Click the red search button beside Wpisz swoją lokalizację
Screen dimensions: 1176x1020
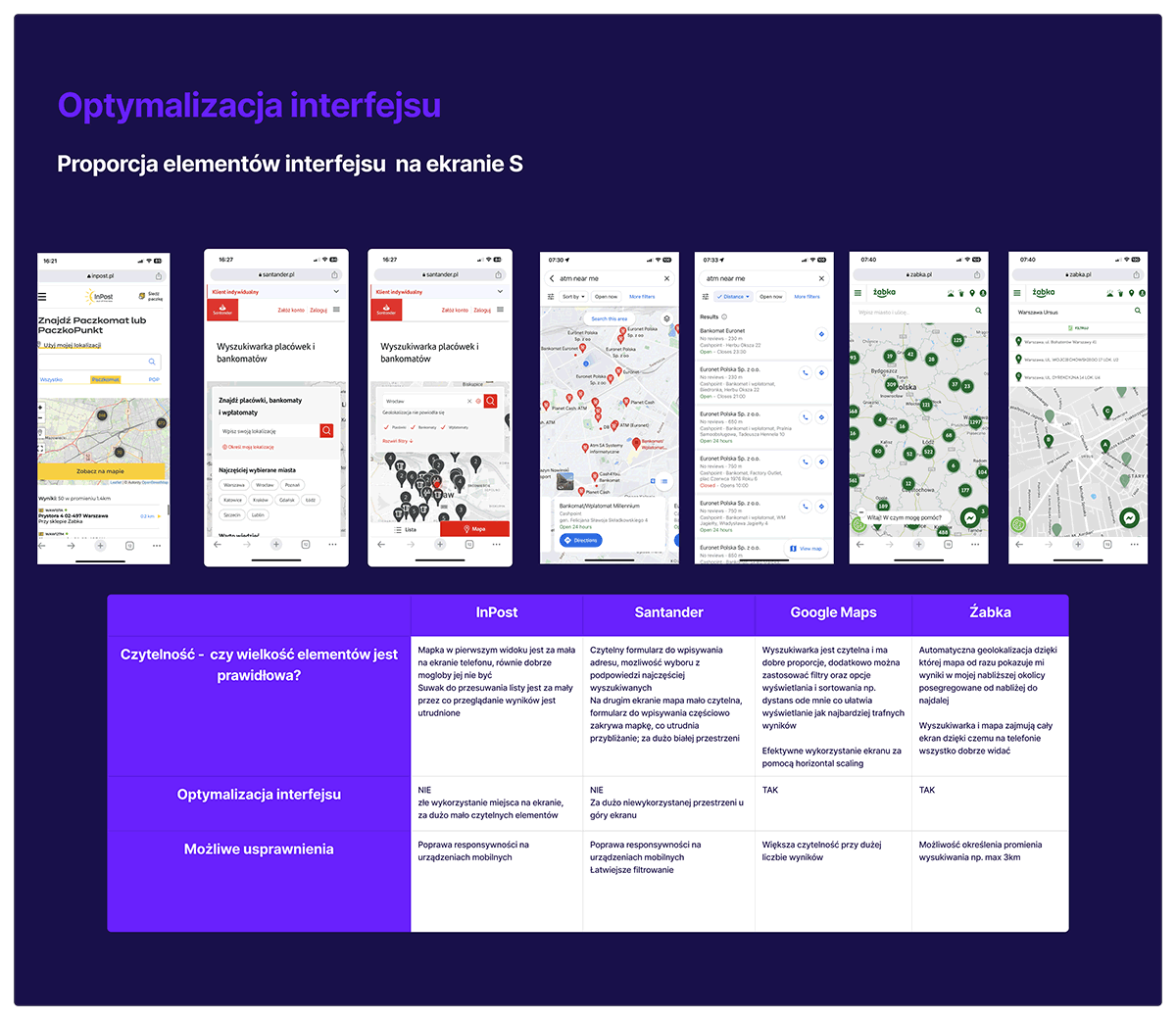pyautogui.click(x=326, y=431)
